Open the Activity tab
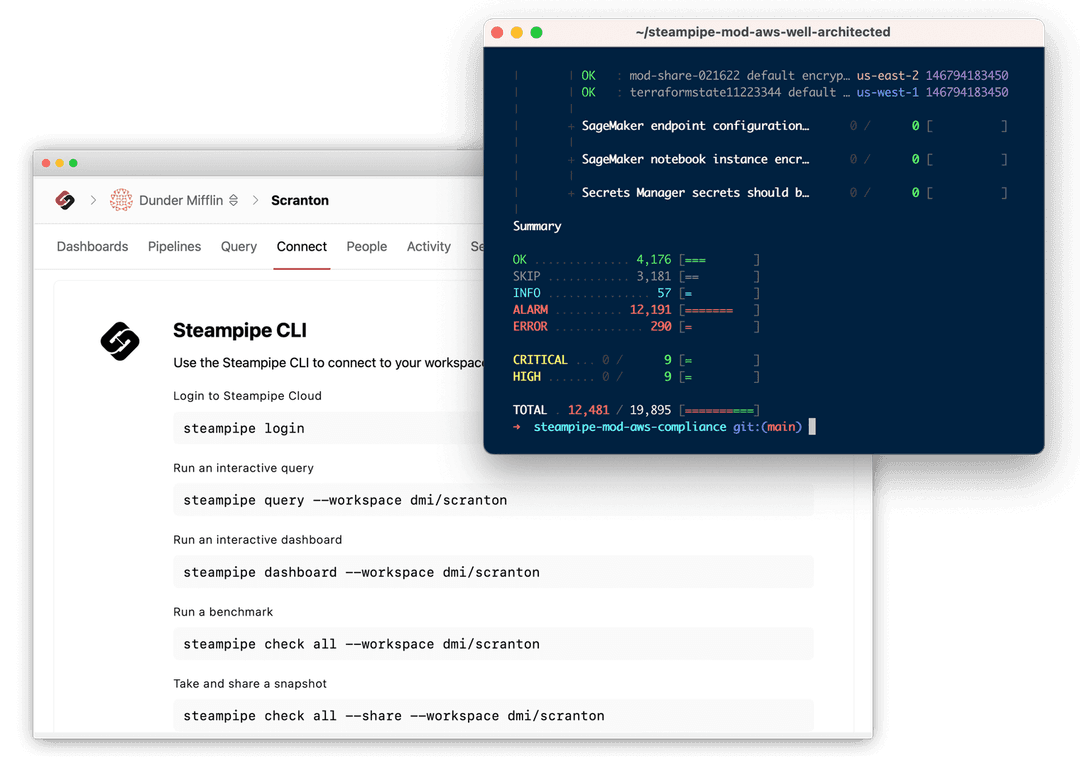This screenshot has width=1080, height=767. (428, 246)
